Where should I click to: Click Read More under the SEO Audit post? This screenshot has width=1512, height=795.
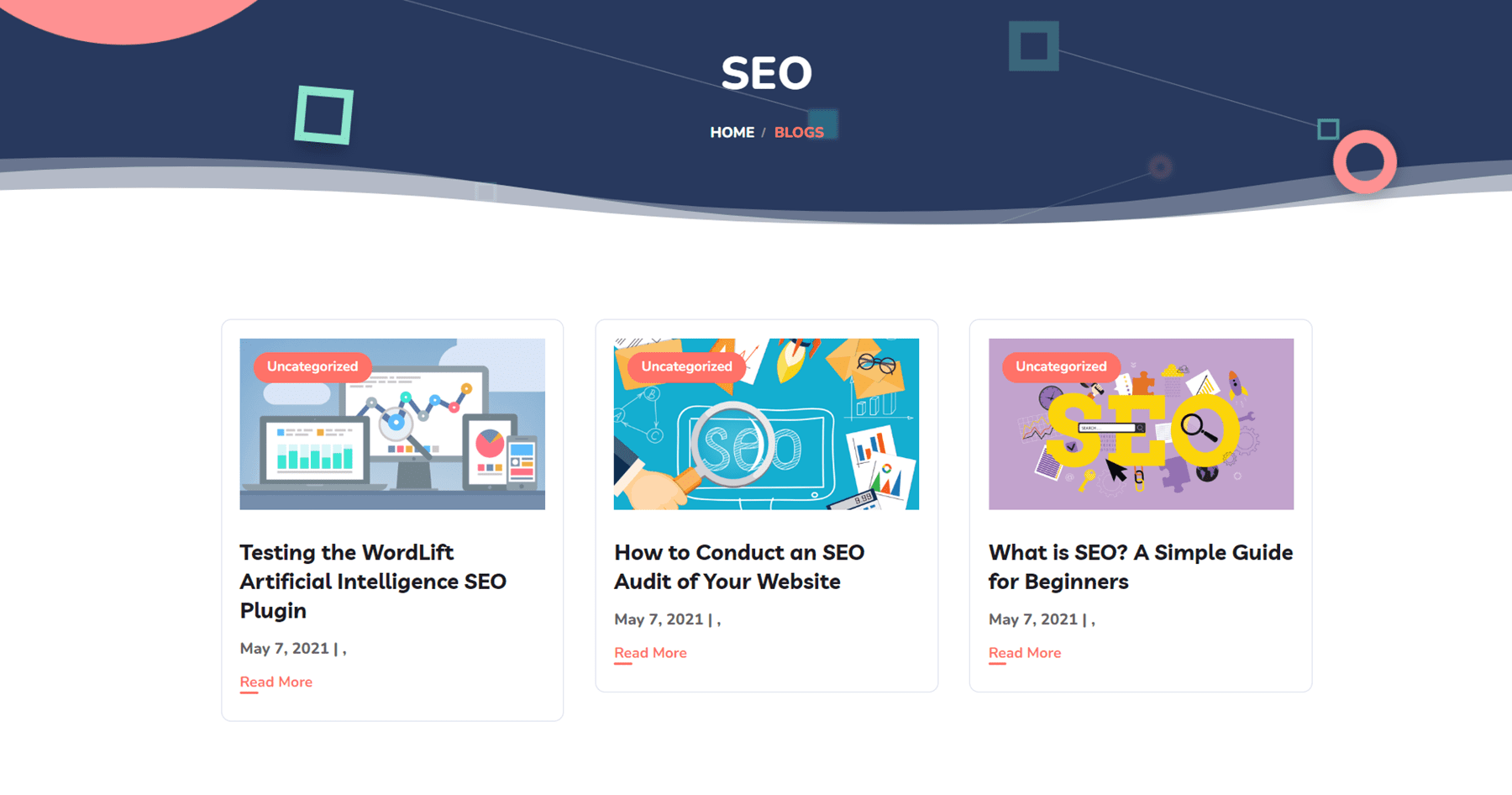click(x=650, y=652)
